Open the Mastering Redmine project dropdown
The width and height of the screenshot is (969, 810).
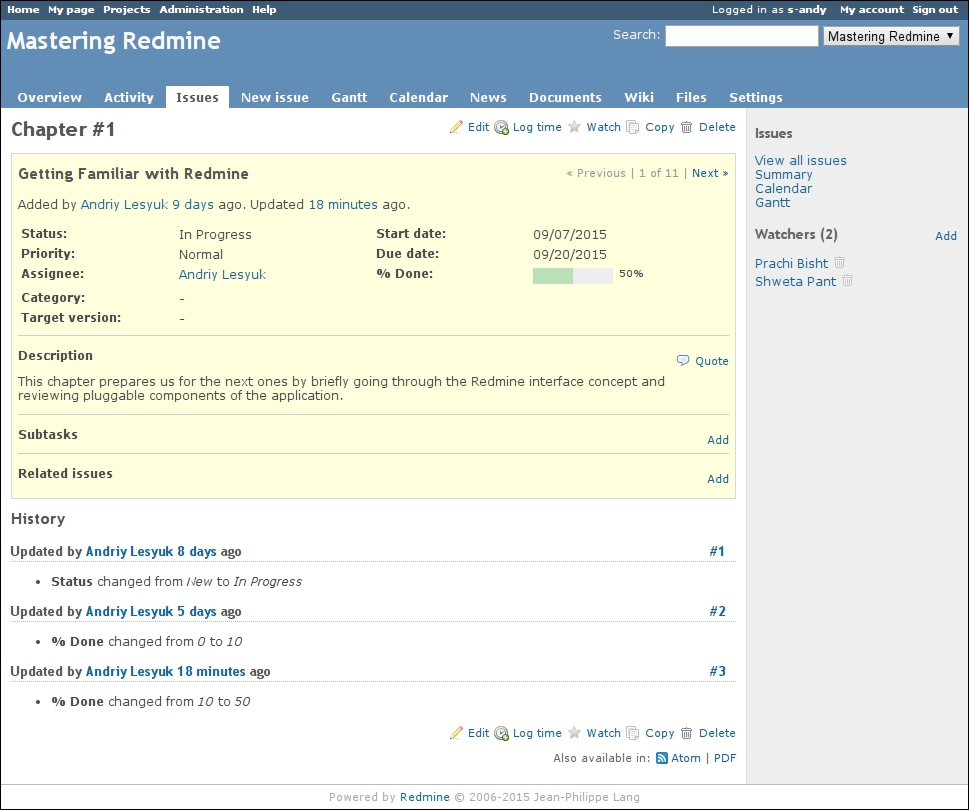[891, 36]
